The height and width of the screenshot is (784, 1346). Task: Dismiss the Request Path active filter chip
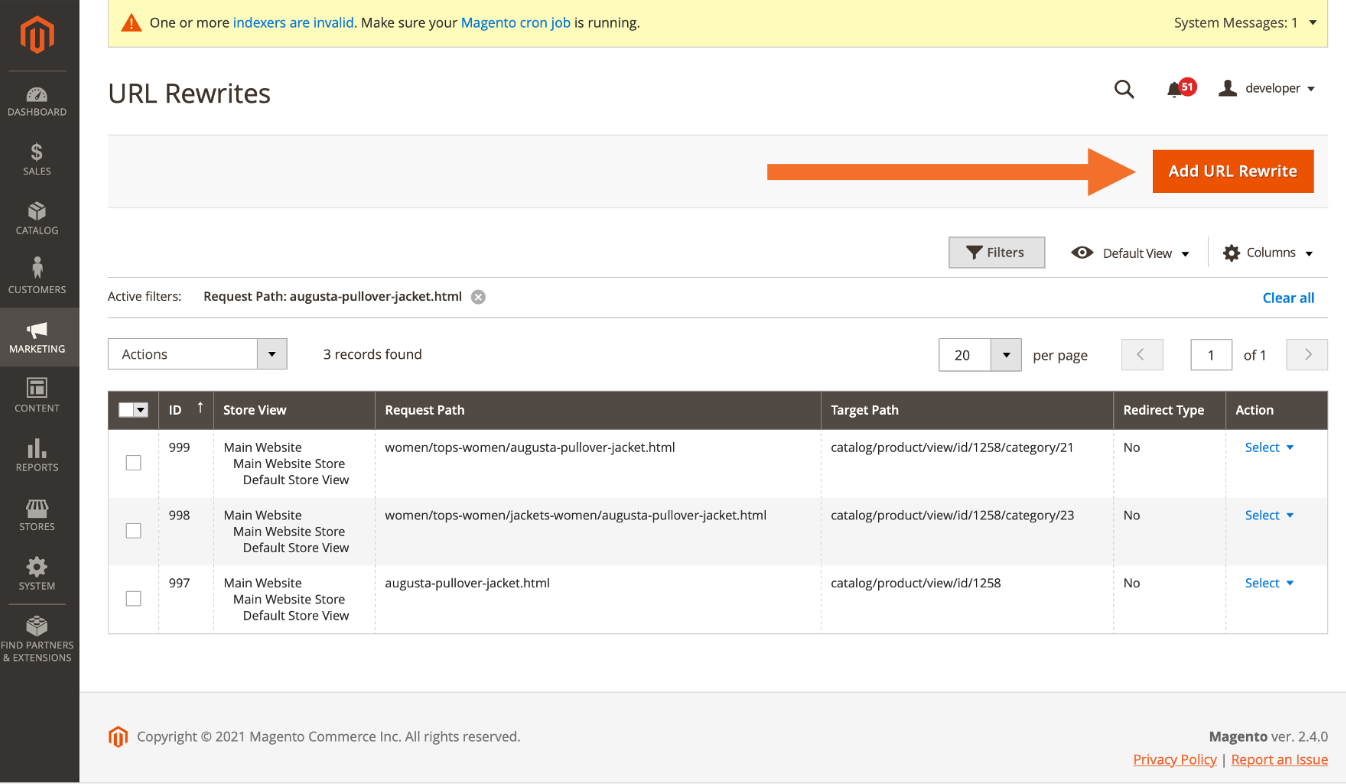click(x=478, y=296)
